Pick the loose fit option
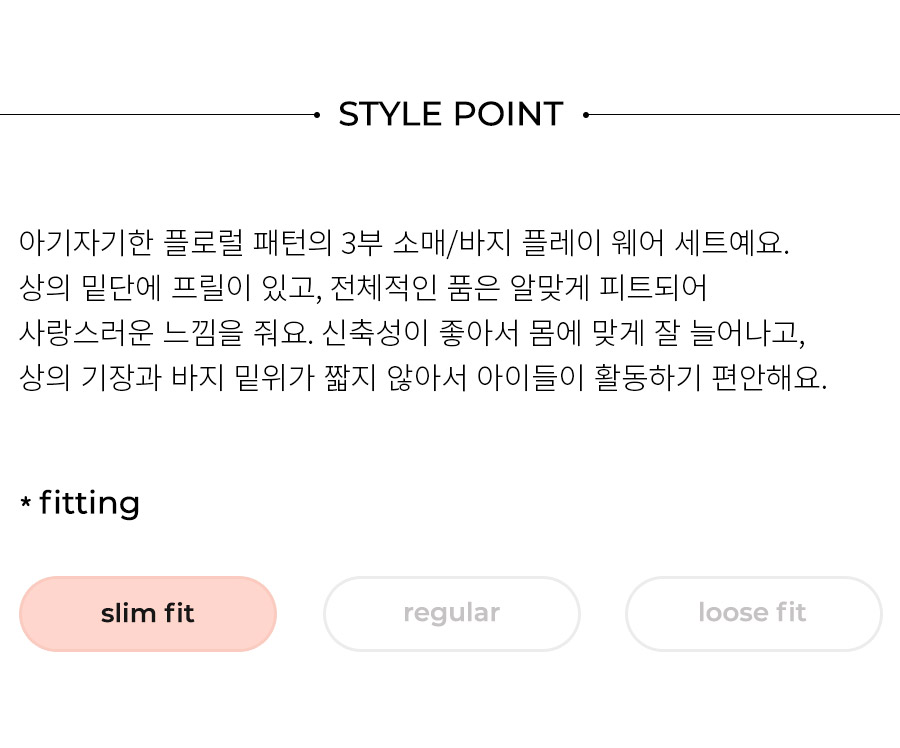The image size is (900, 748). (x=753, y=614)
